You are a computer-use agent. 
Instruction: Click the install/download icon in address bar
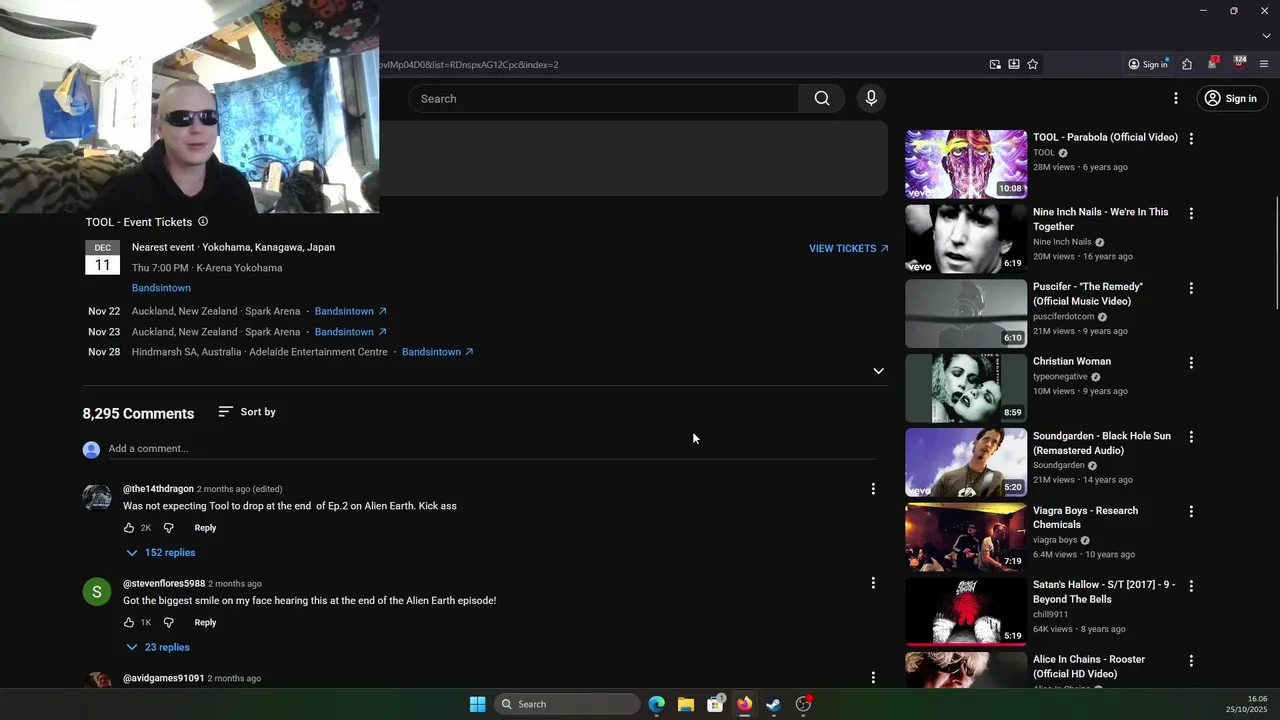tap(1014, 64)
